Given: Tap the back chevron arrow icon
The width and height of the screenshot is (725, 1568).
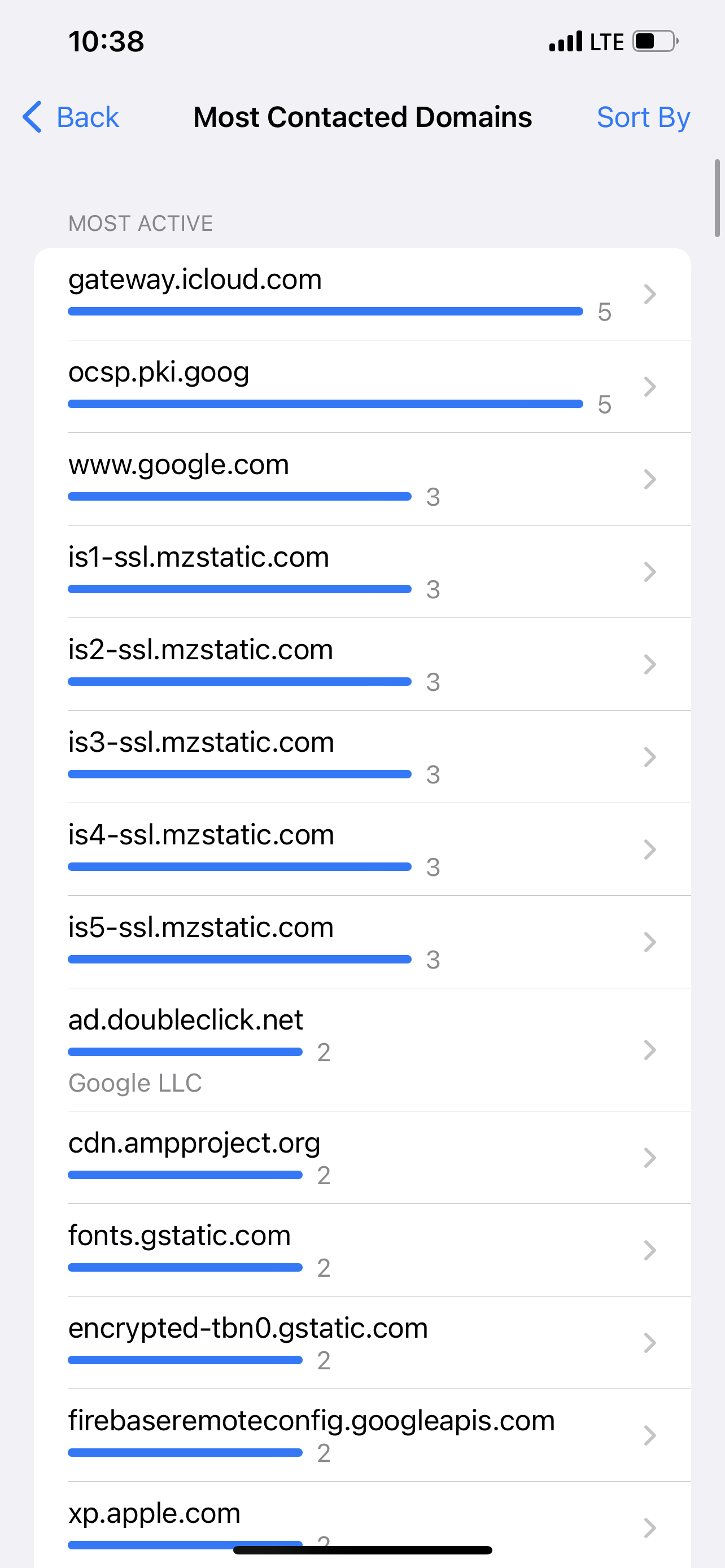Looking at the screenshot, I should [32, 117].
